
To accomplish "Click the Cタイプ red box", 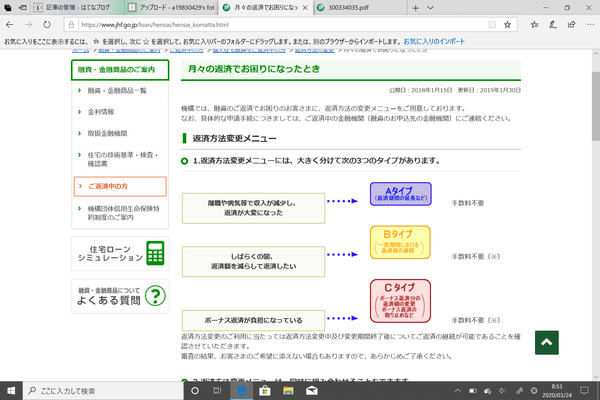I will [400, 301].
